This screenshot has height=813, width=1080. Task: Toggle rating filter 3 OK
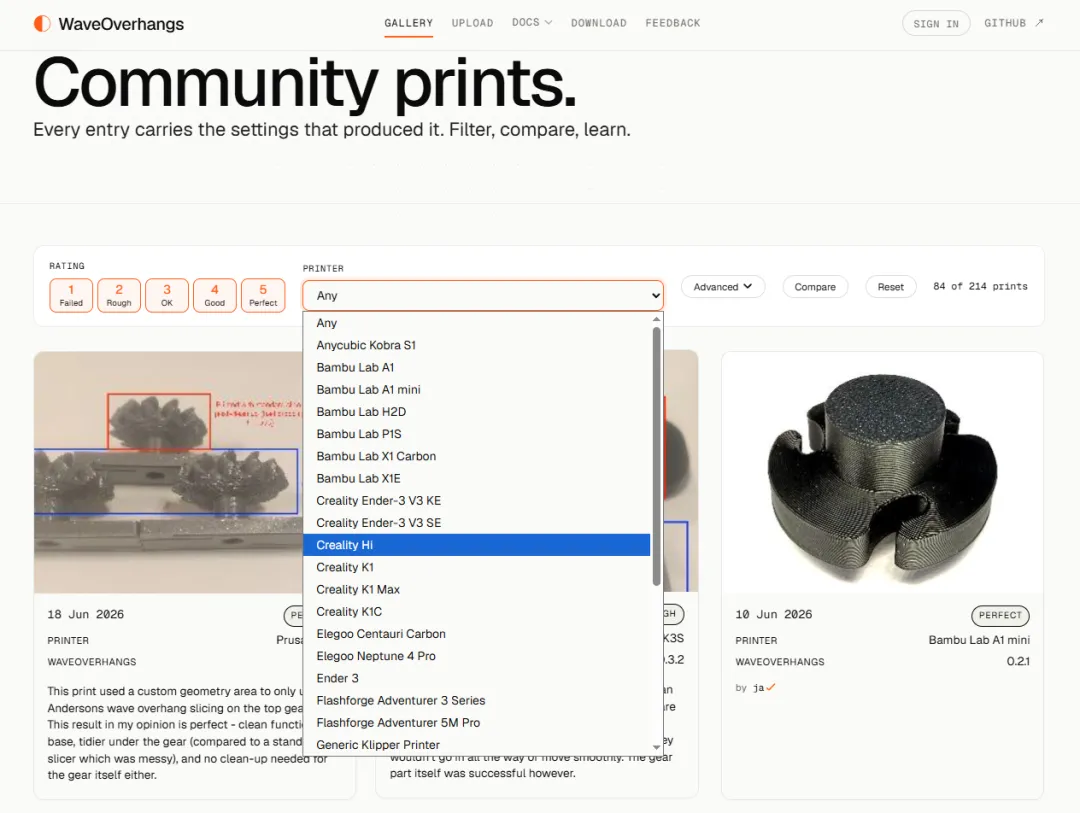[167, 295]
